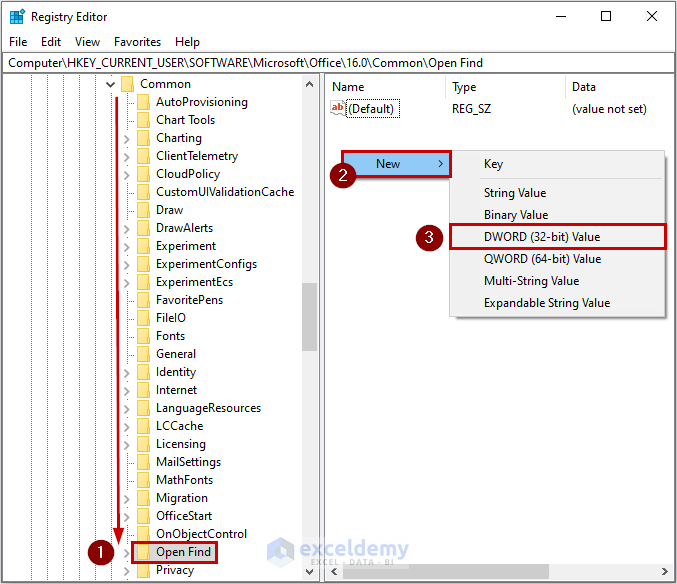Click the horizontal scrollbar left arrow
This screenshot has width=677, height=584.
point(334,571)
